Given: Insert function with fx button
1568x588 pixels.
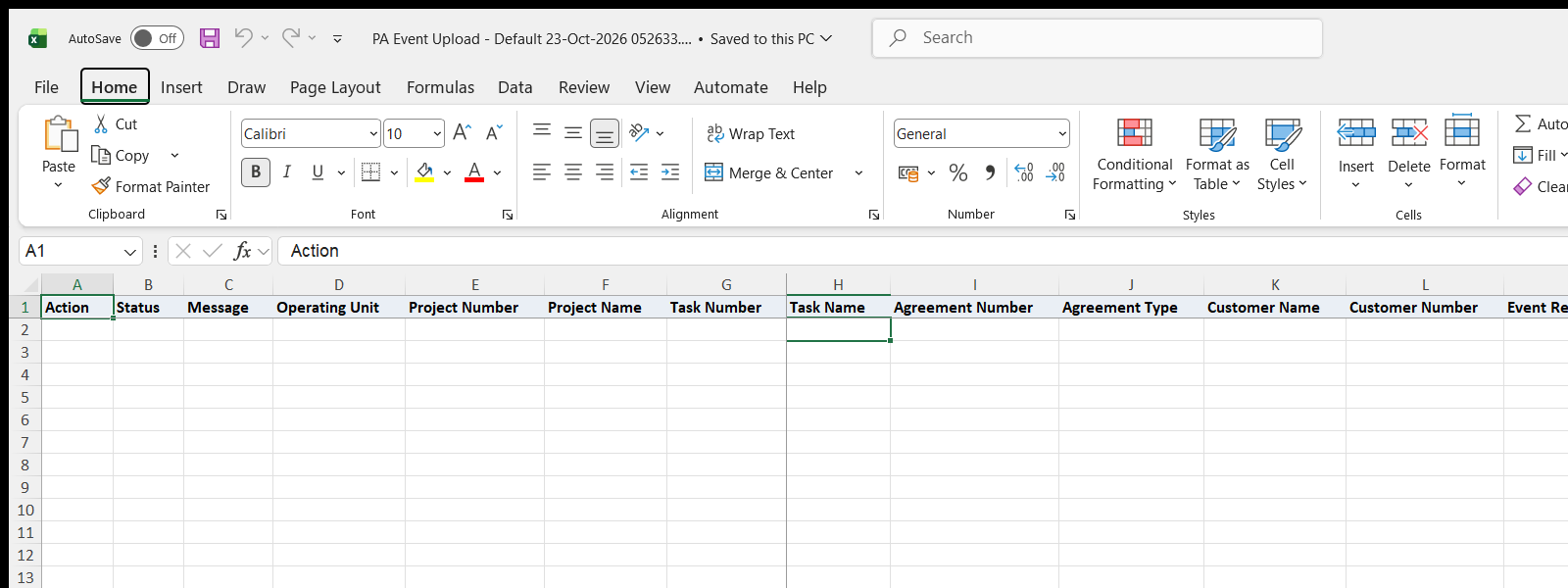Looking at the screenshot, I should coord(243,251).
